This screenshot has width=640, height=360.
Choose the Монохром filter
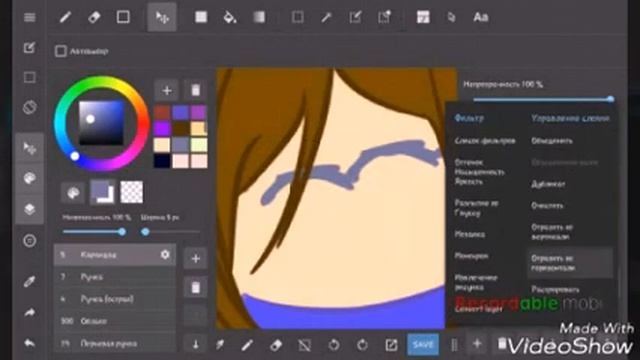click(471, 256)
